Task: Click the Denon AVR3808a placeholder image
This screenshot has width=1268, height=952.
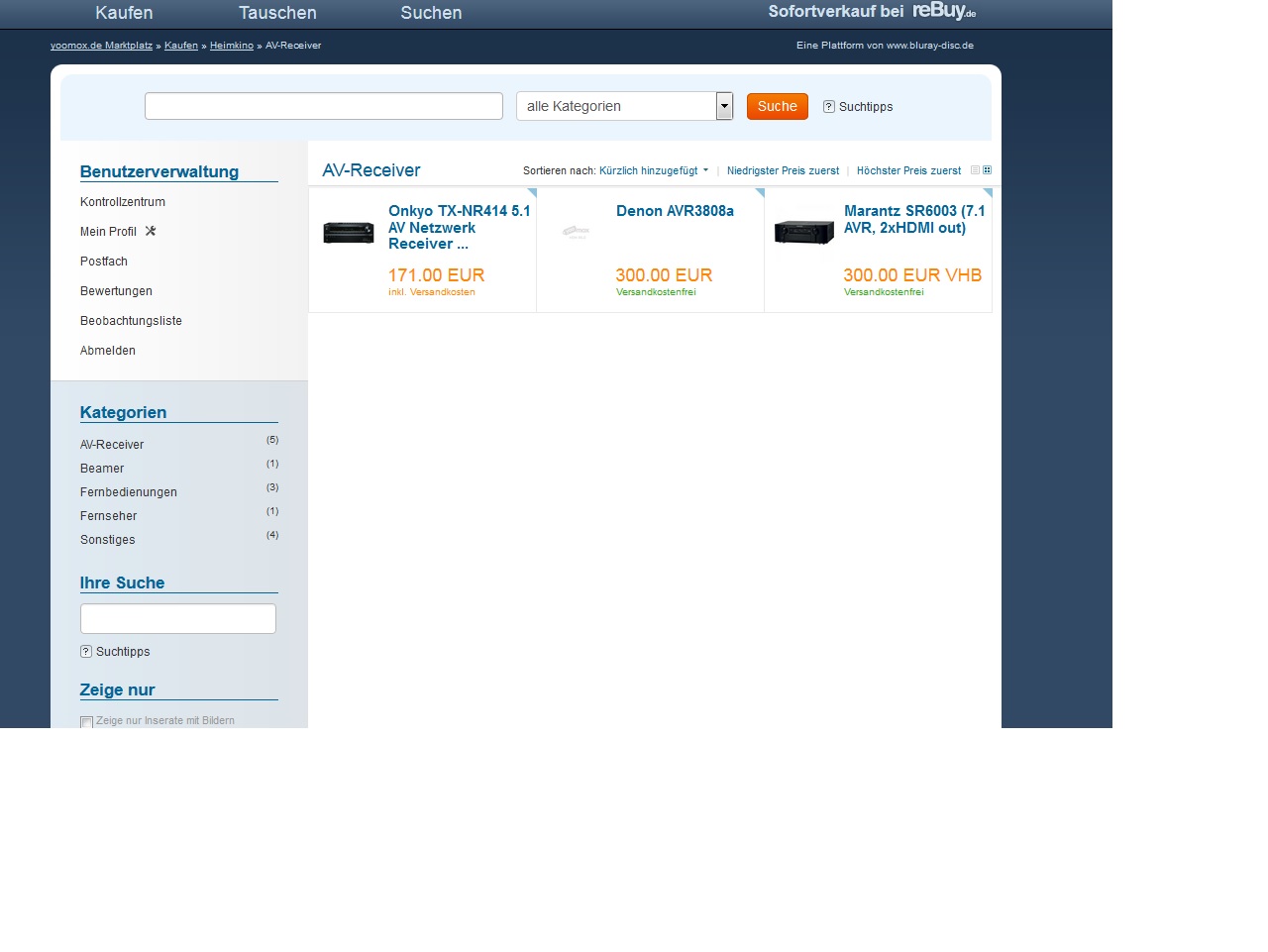Action: (576, 233)
